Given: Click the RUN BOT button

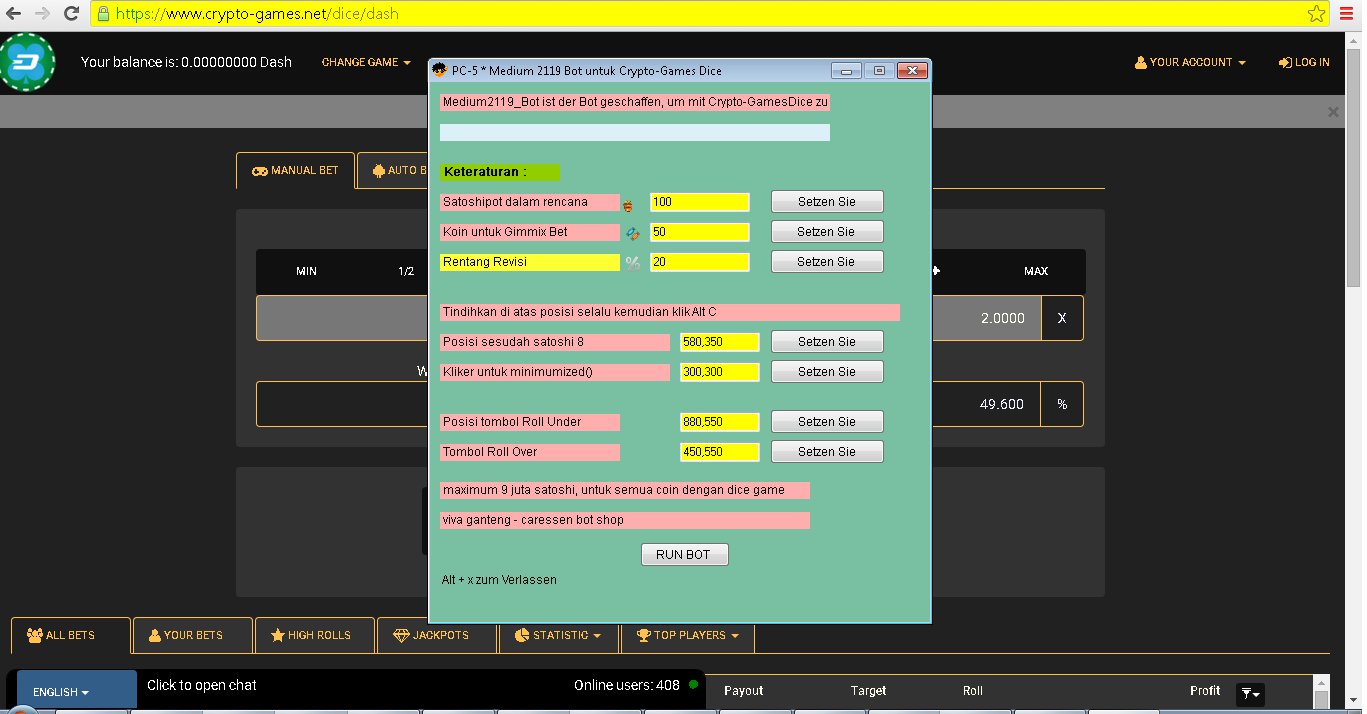Looking at the screenshot, I should (685, 554).
